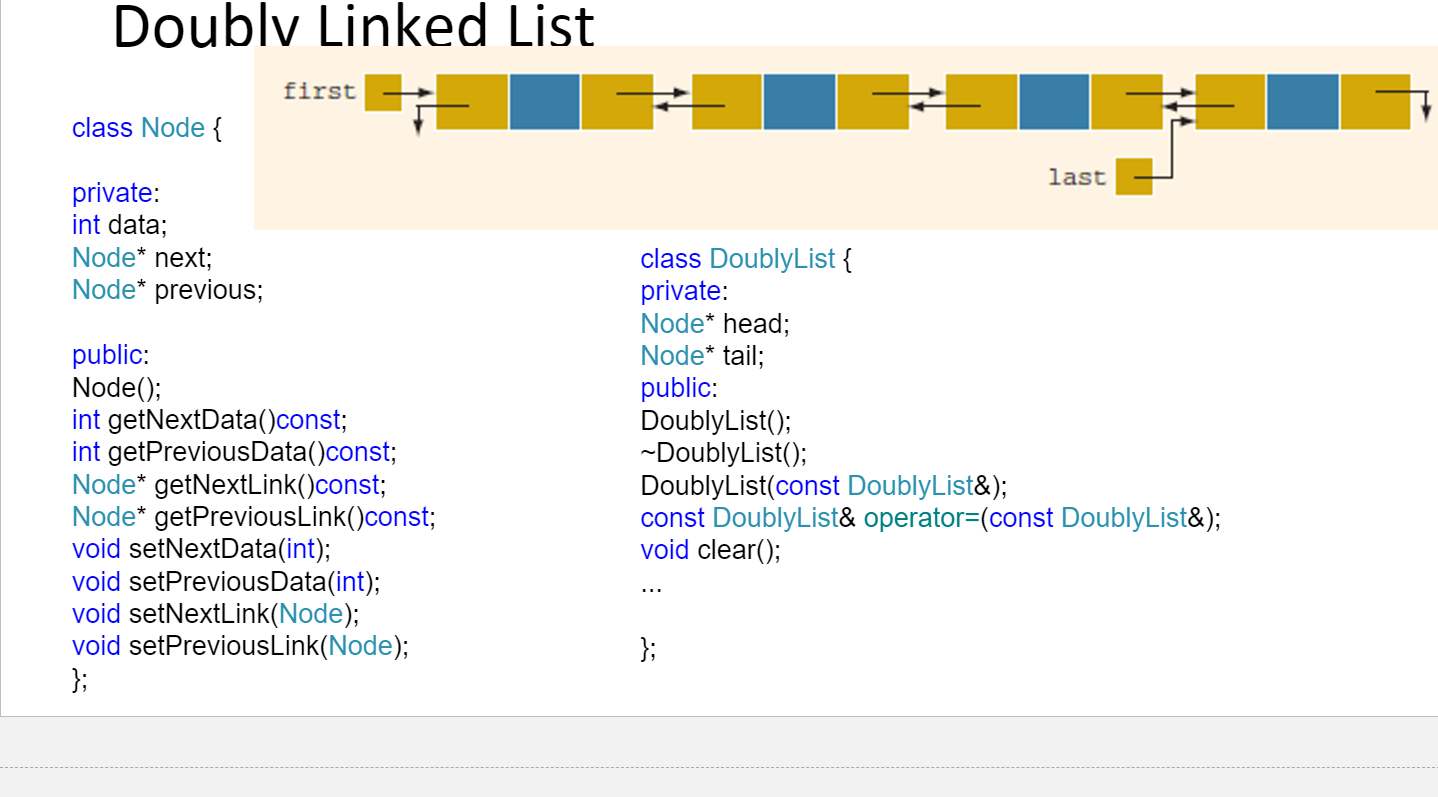This screenshot has width=1438, height=797.
Task: Click "private:" in the DoublyList class
Action: 685,291
